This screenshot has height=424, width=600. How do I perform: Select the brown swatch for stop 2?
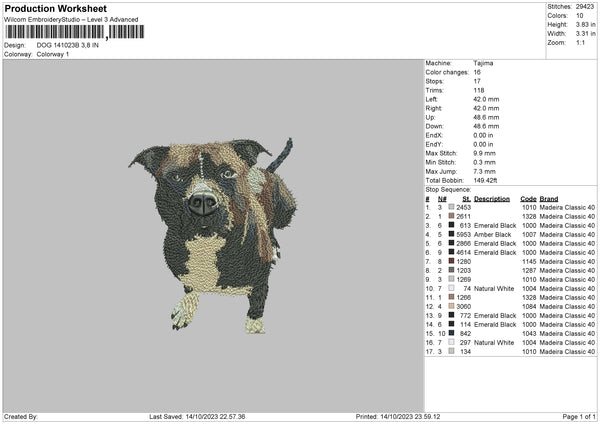click(x=452, y=216)
